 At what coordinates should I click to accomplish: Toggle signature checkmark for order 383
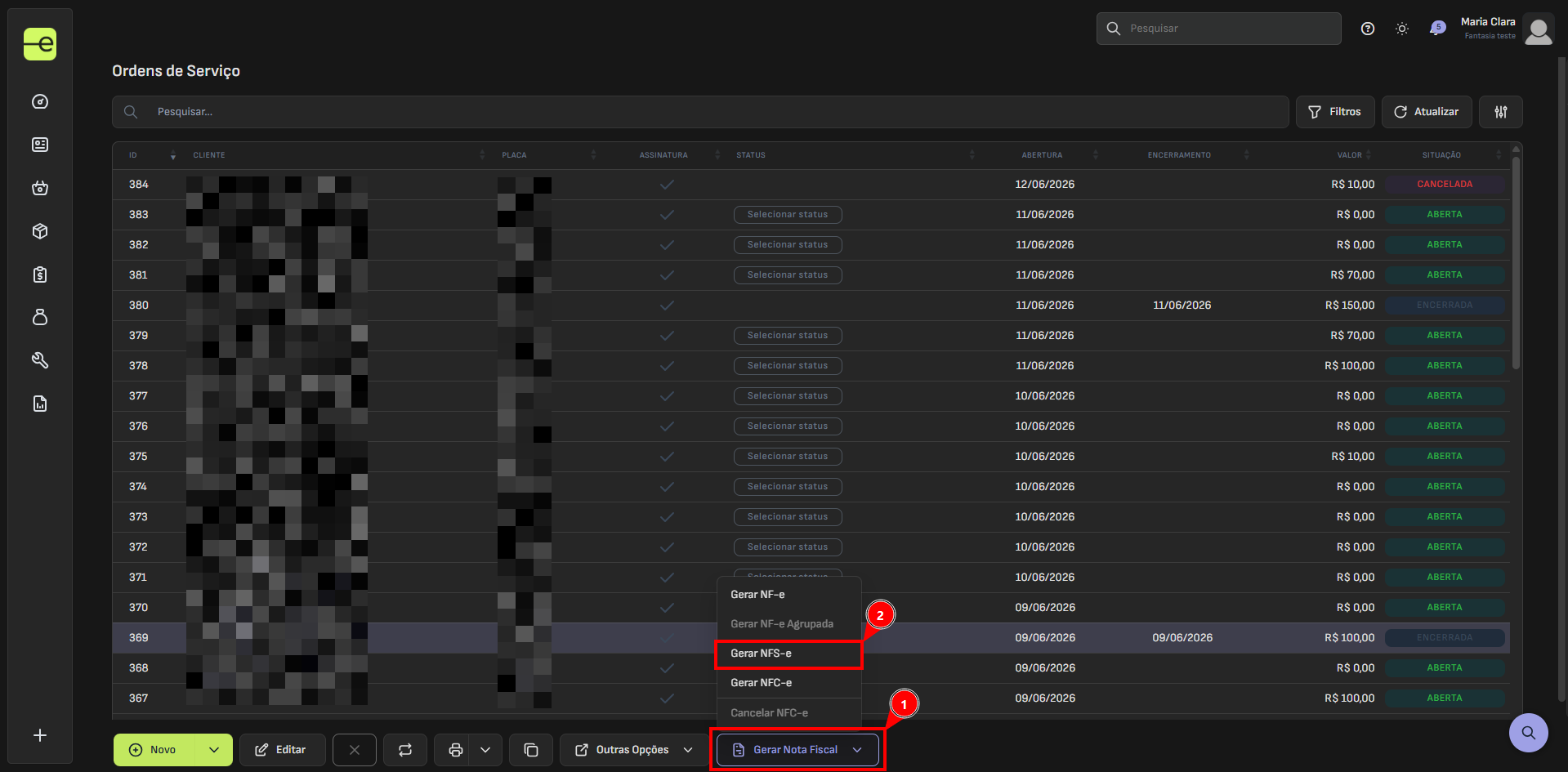click(x=667, y=215)
